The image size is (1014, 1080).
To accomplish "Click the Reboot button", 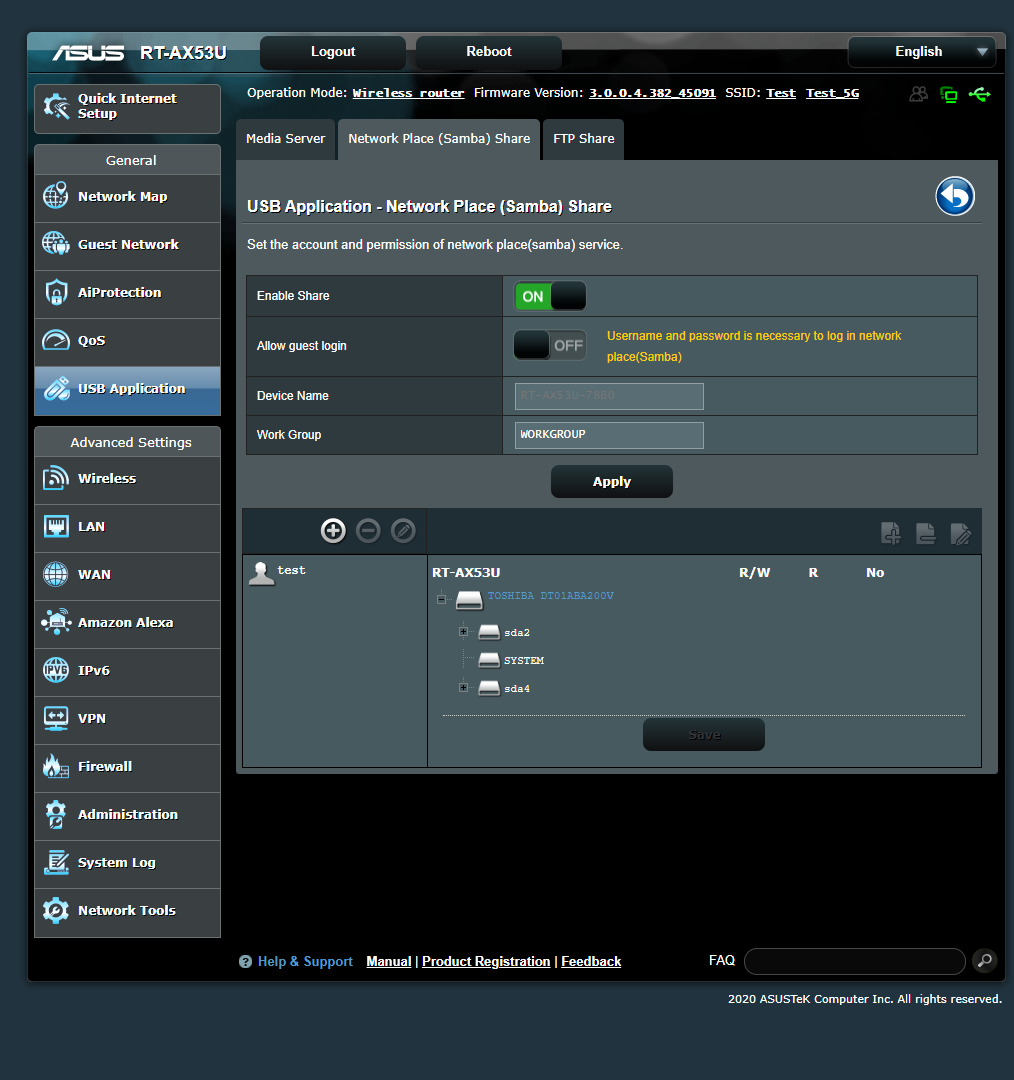I will click(x=488, y=52).
